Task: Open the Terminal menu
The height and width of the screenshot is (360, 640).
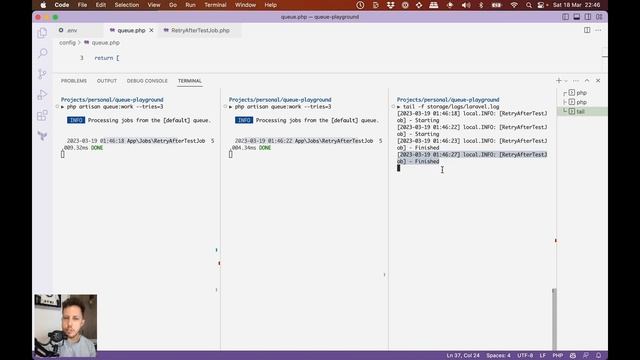Action: coord(215,5)
